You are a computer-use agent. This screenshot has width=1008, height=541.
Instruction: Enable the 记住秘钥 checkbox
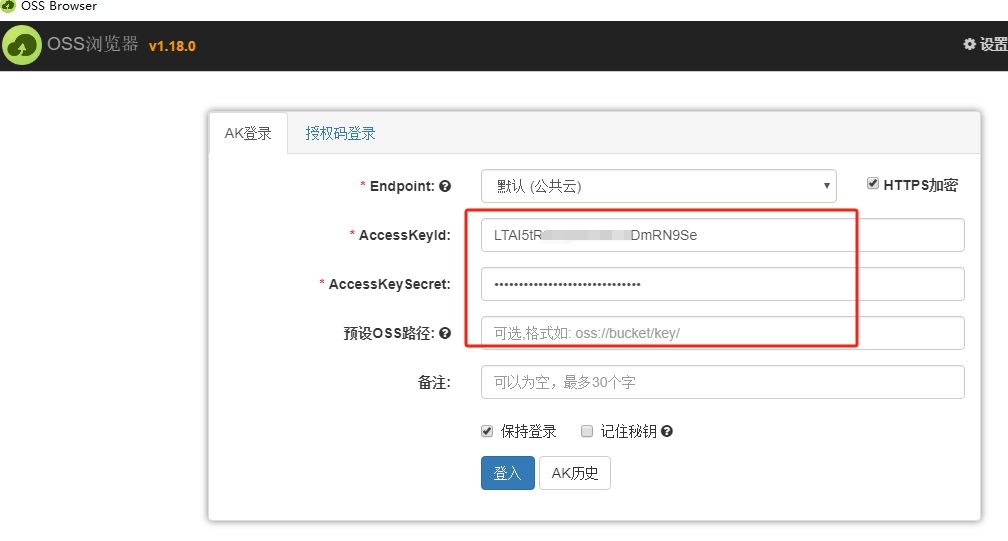[586, 431]
